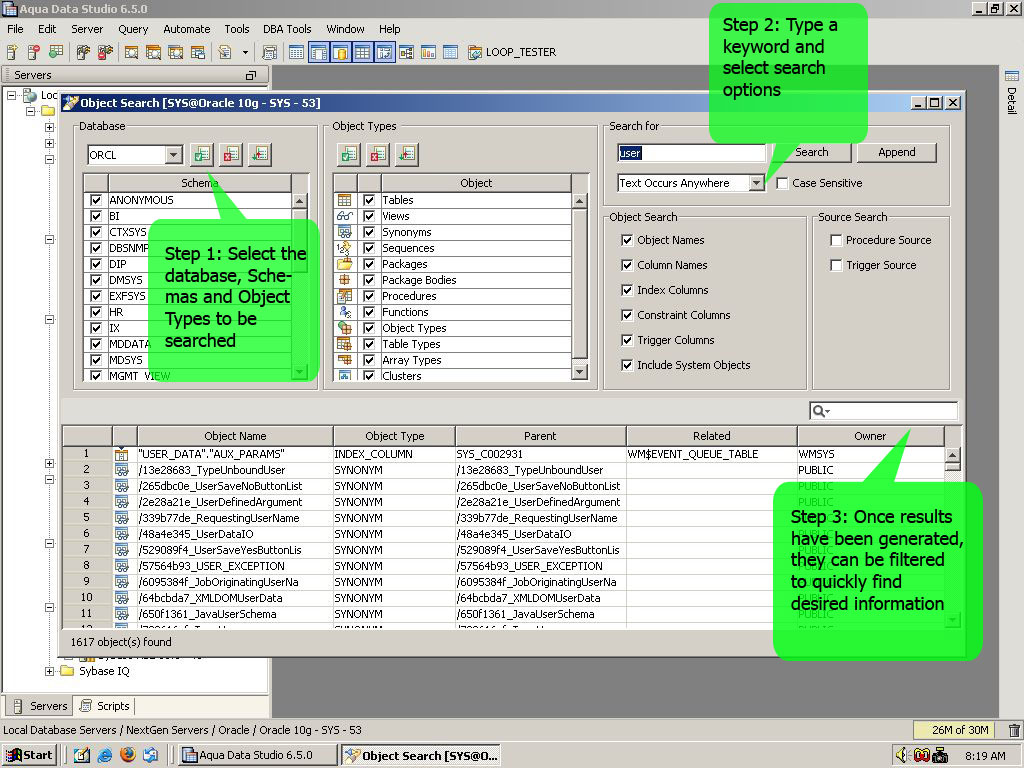This screenshot has width=1024, height=768.
Task: Click the index column icon of result row 1
Action: tap(121, 454)
